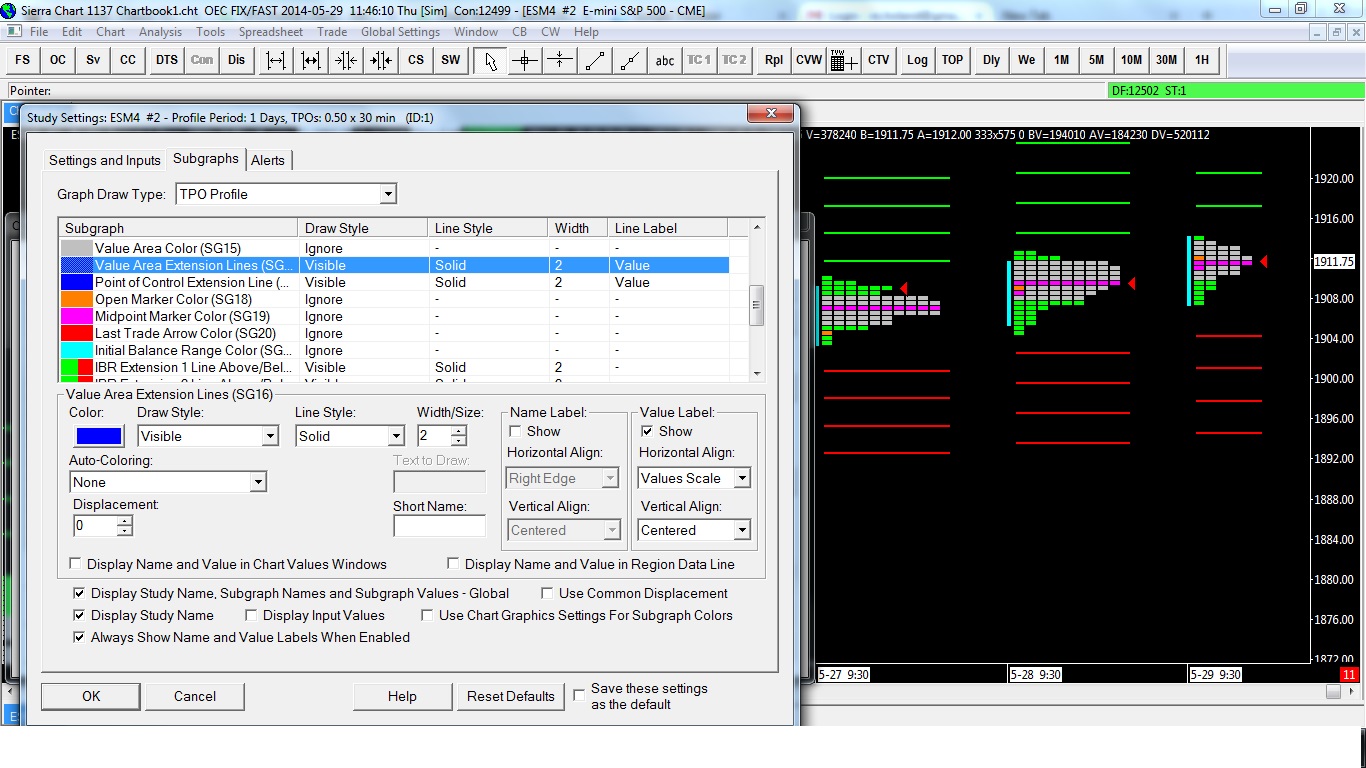Click the Rpl replay toolbar button
1366x768 pixels.
pos(773,60)
